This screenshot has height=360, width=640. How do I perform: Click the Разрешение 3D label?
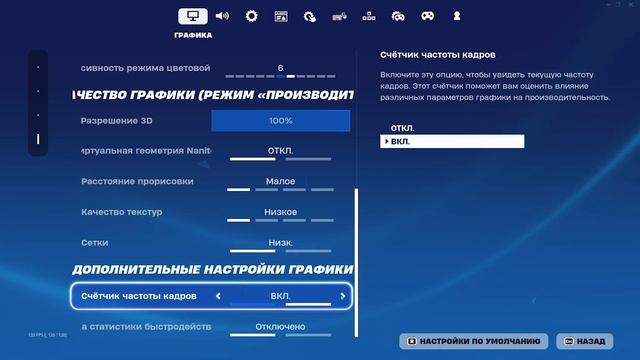tap(116, 121)
